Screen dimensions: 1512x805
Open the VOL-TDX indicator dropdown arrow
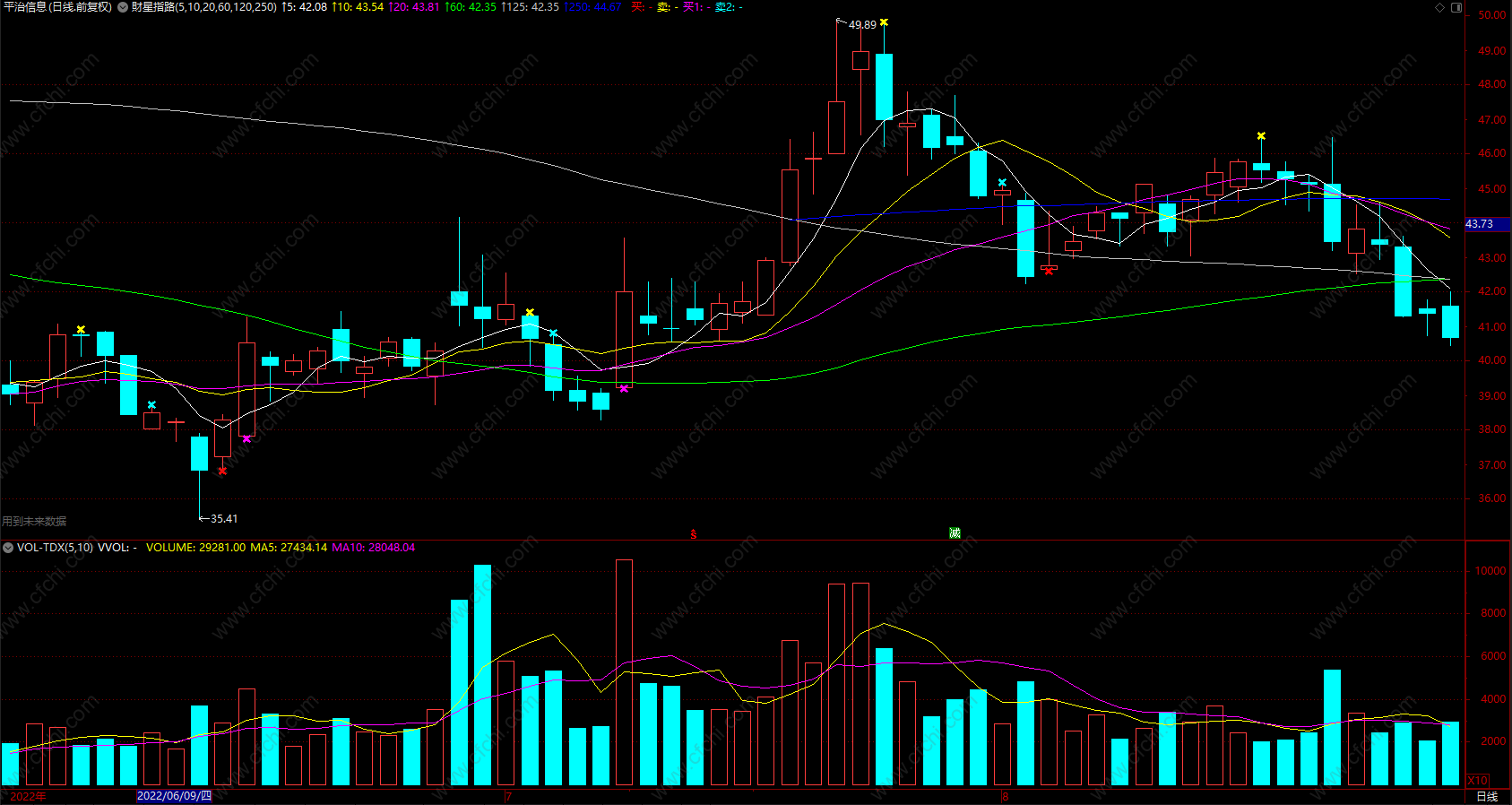(x=8, y=547)
